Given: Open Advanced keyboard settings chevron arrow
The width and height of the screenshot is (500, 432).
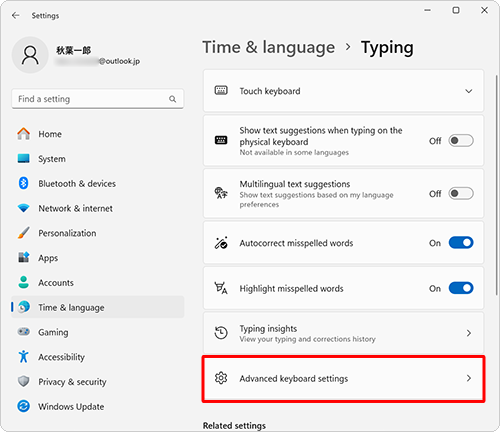Looking at the screenshot, I should click(469, 378).
